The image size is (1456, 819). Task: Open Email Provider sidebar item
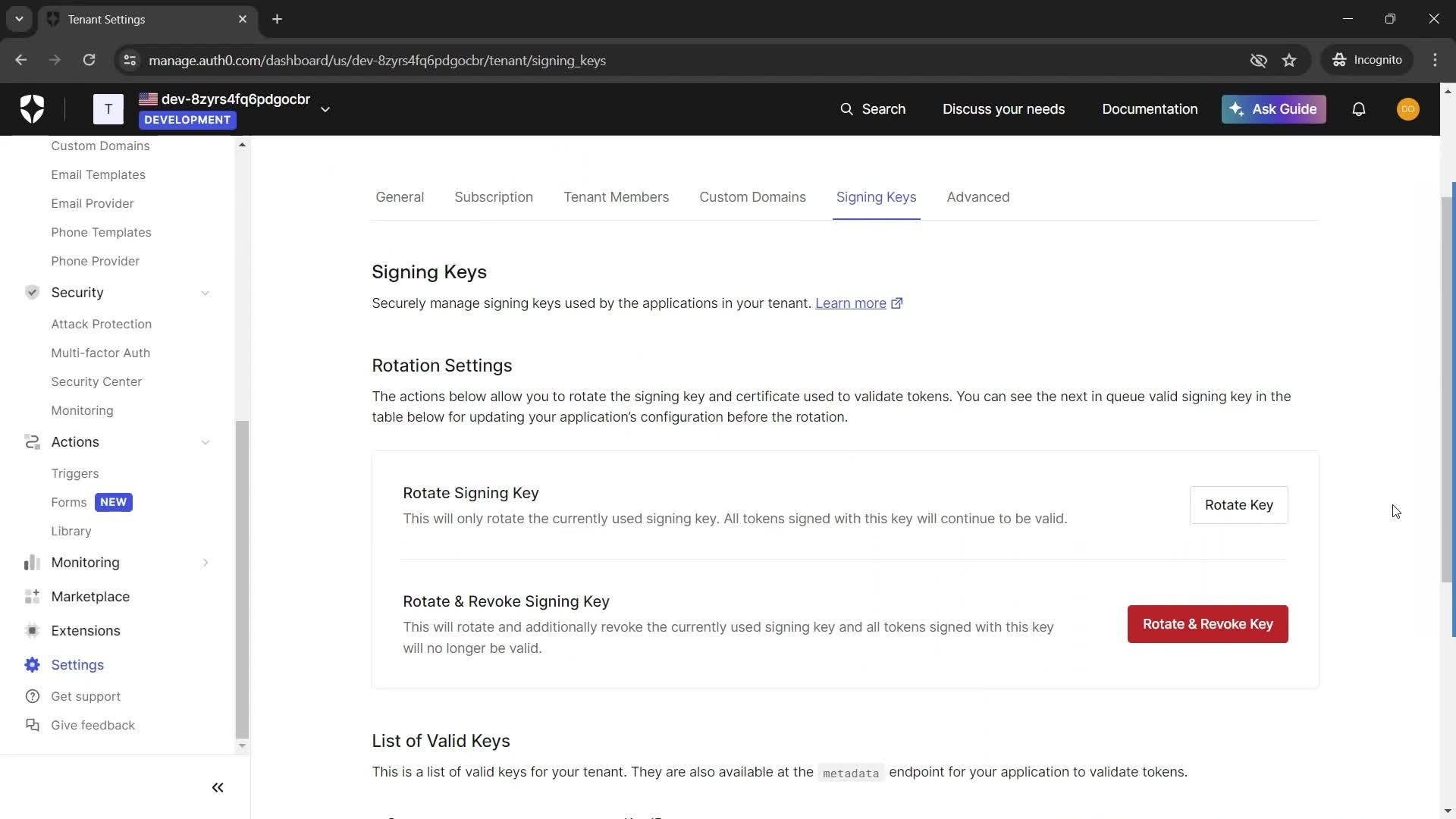[x=92, y=203]
